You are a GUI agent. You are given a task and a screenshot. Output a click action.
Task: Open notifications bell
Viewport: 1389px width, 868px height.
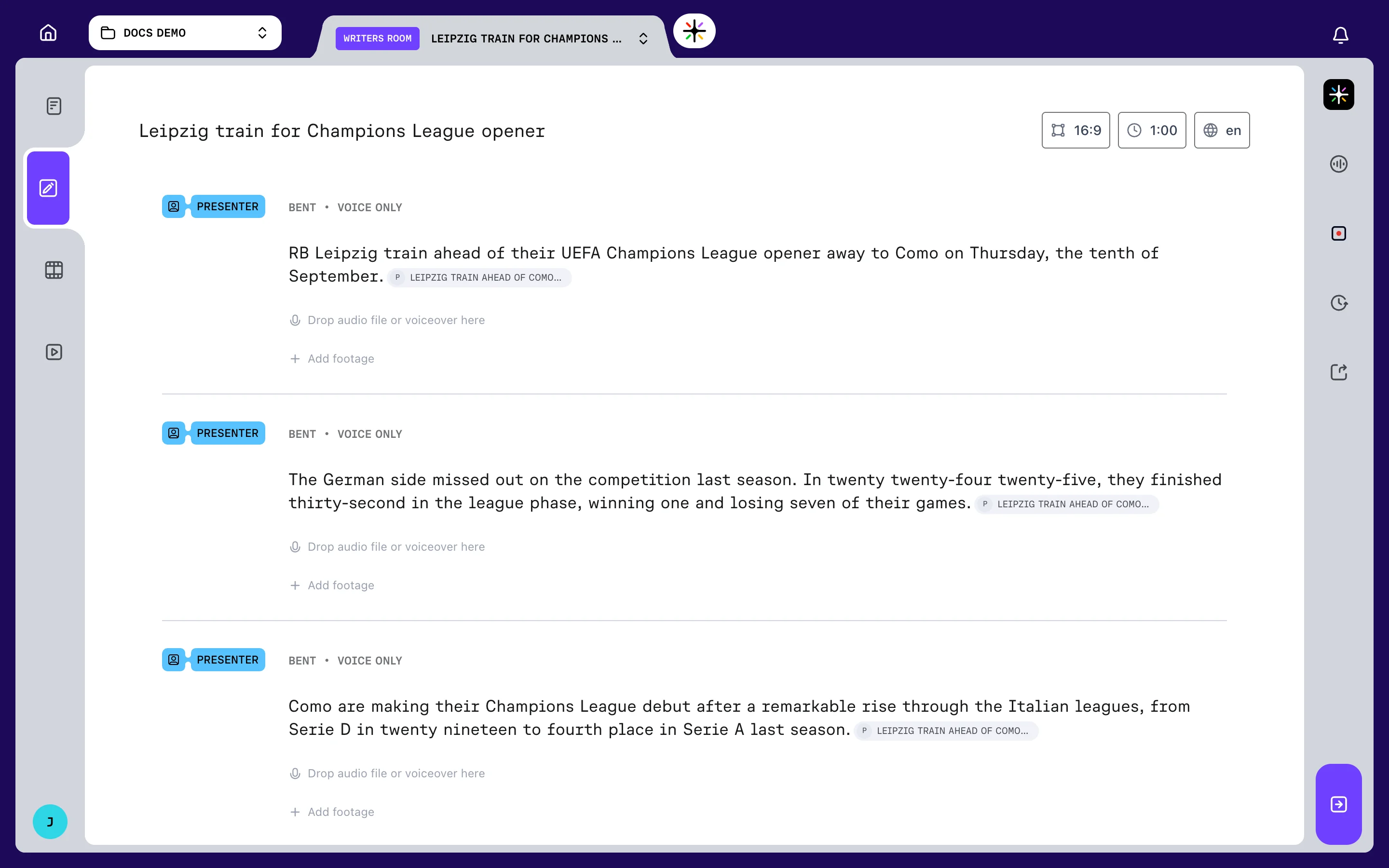pyautogui.click(x=1340, y=35)
